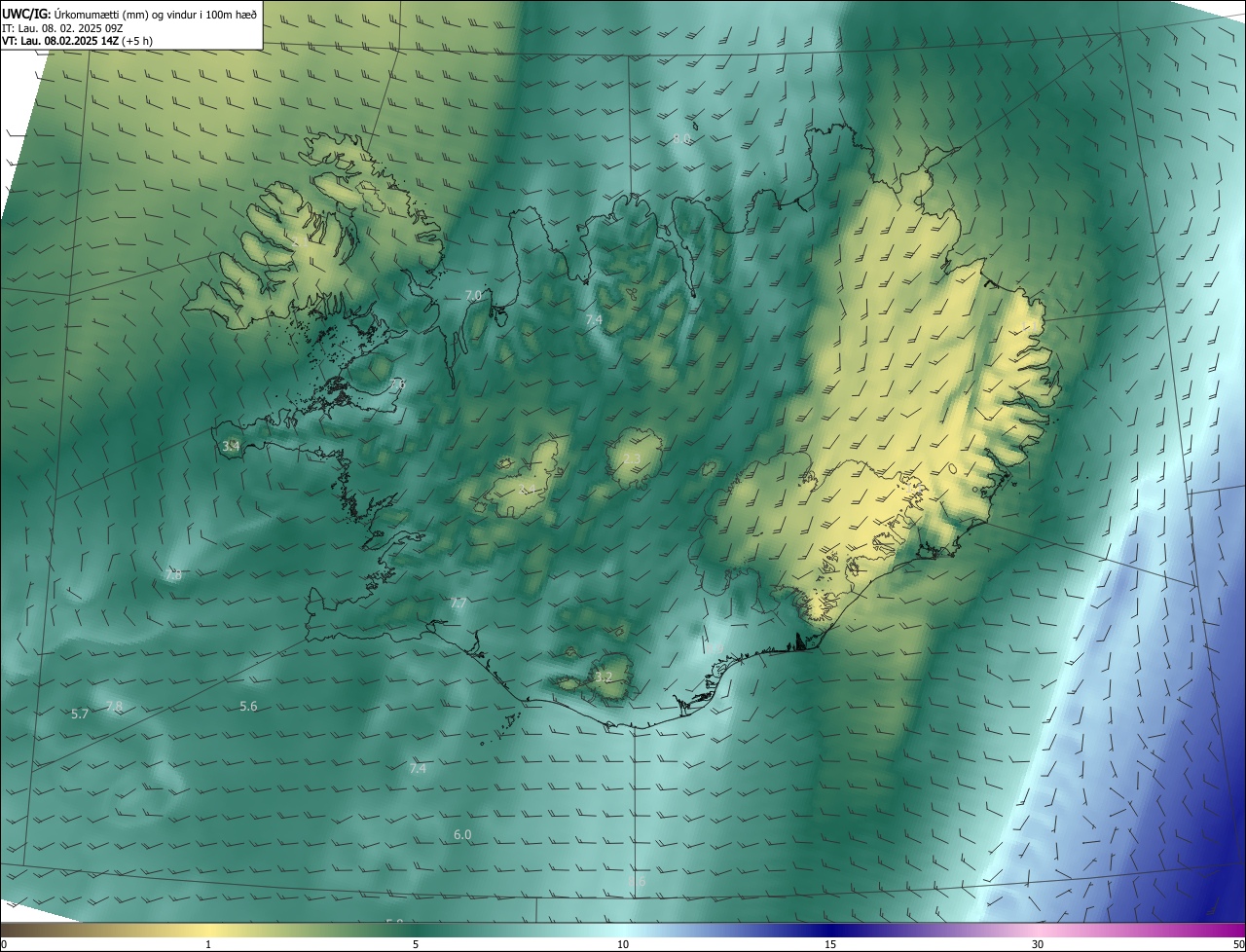This screenshot has width=1246, height=952.
Task: Click the colorbar tick label "50"
Action: point(1238,945)
